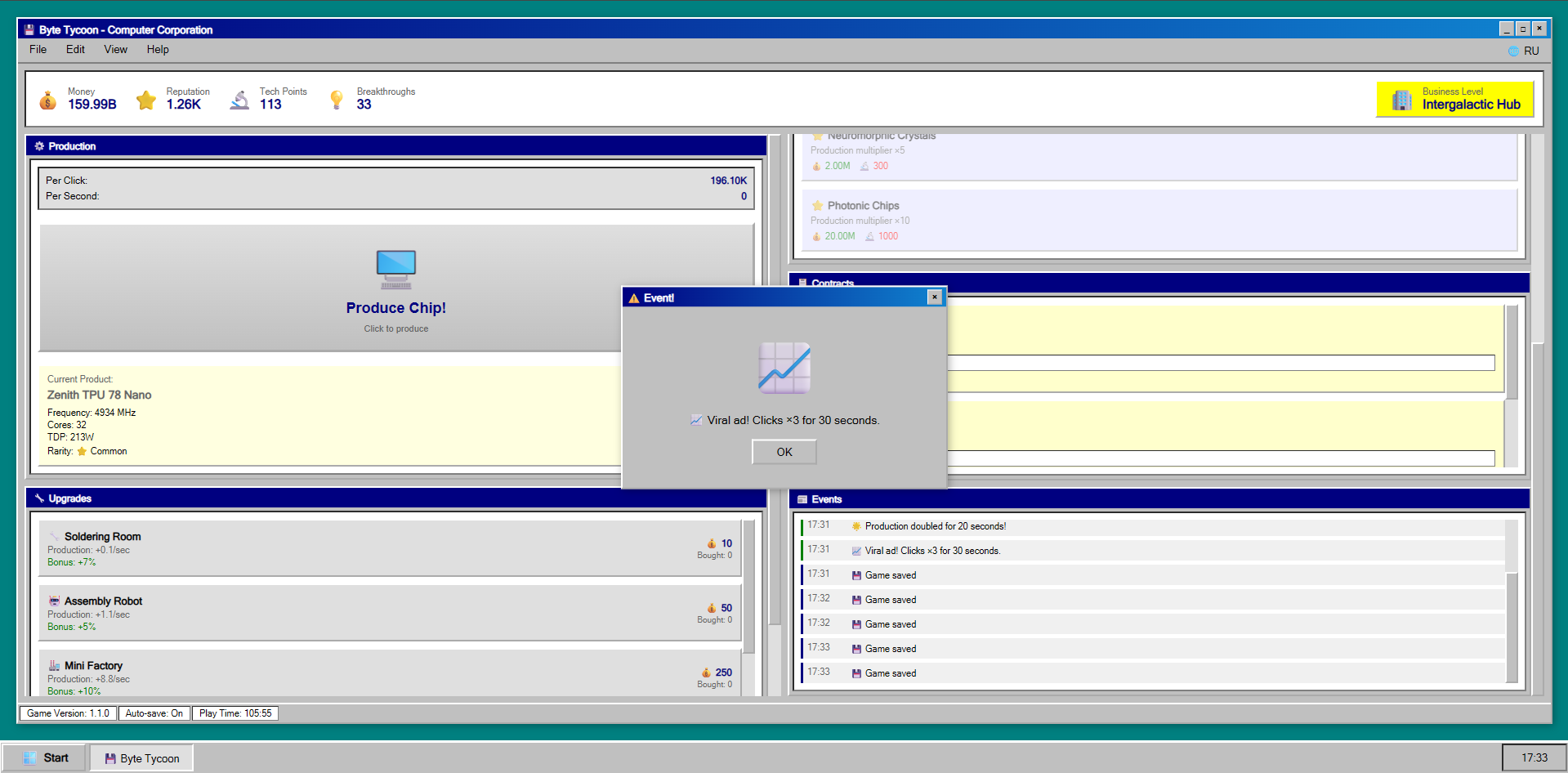Click the Money bag icon
The image size is (1568, 773).
click(47, 99)
